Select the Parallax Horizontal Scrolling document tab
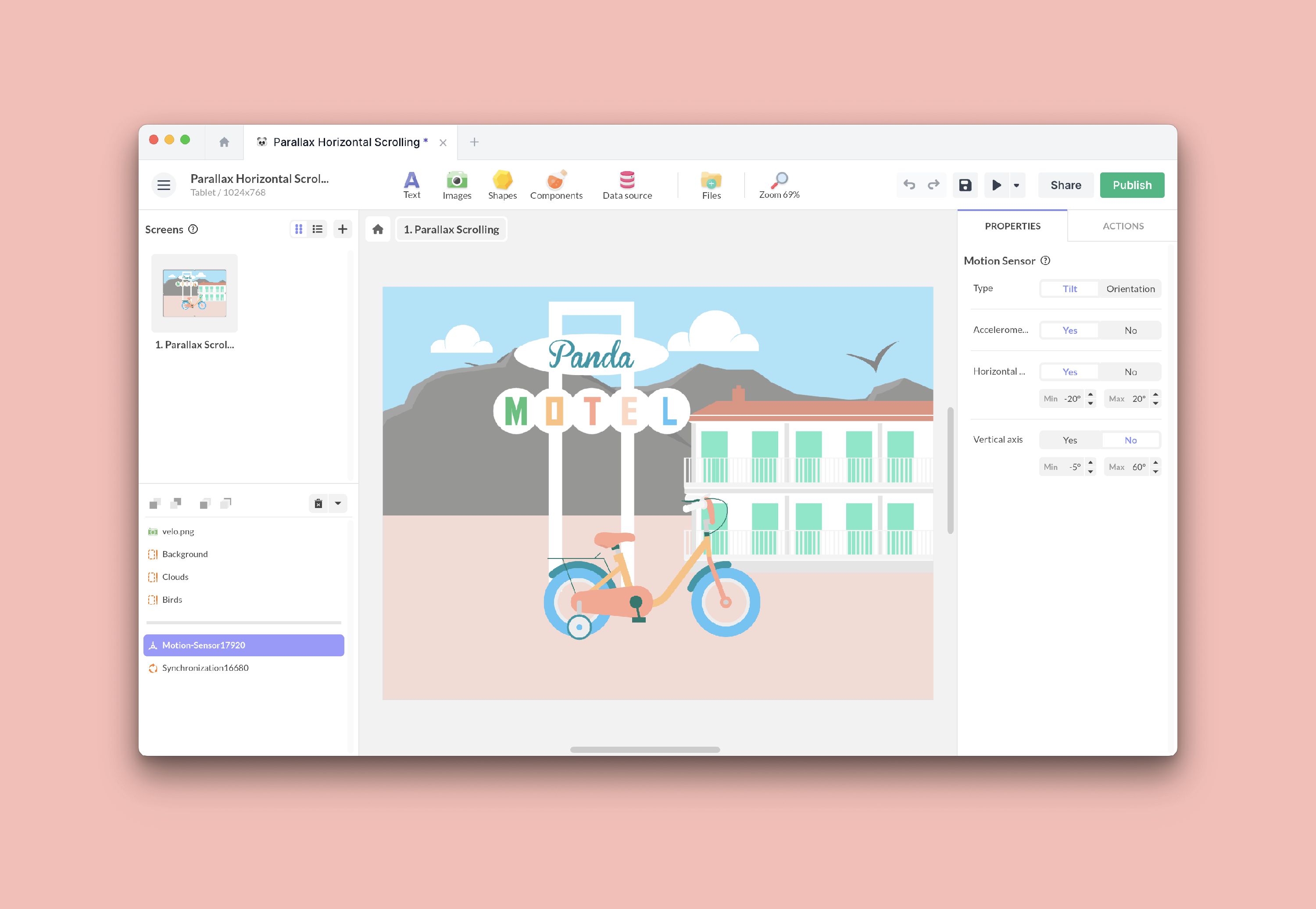Image resolution: width=1316 pixels, height=909 pixels. pos(346,143)
